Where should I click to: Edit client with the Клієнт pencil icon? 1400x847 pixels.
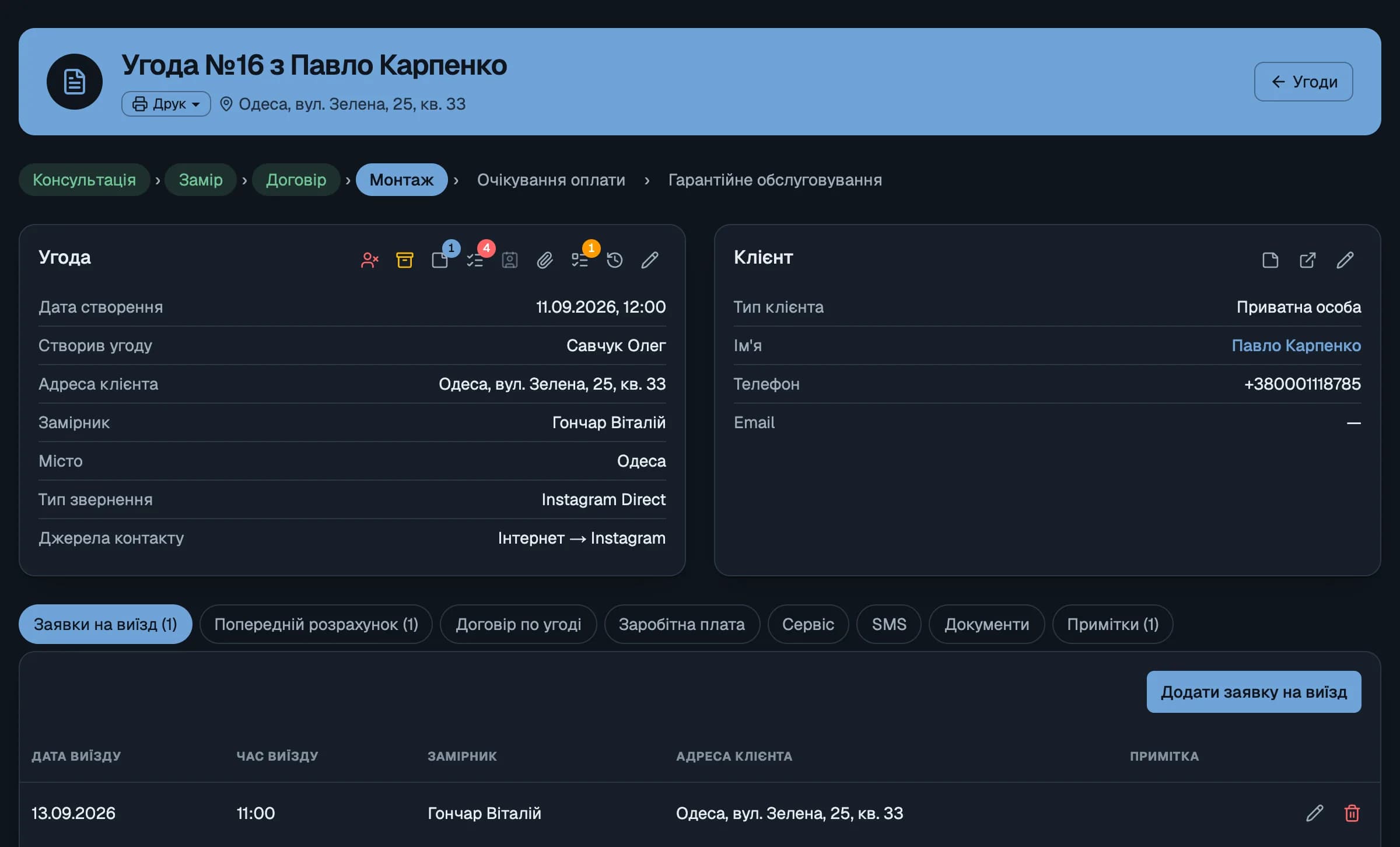coord(1345,260)
